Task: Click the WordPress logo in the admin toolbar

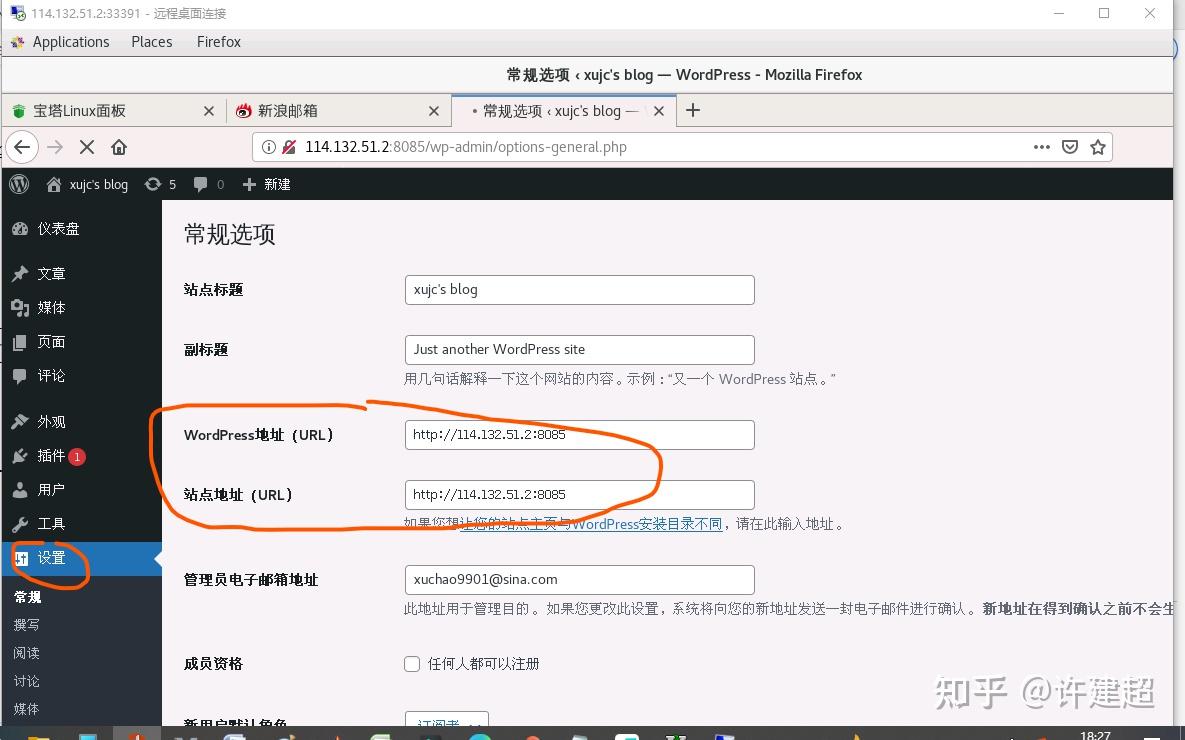Action: pyautogui.click(x=18, y=184)
